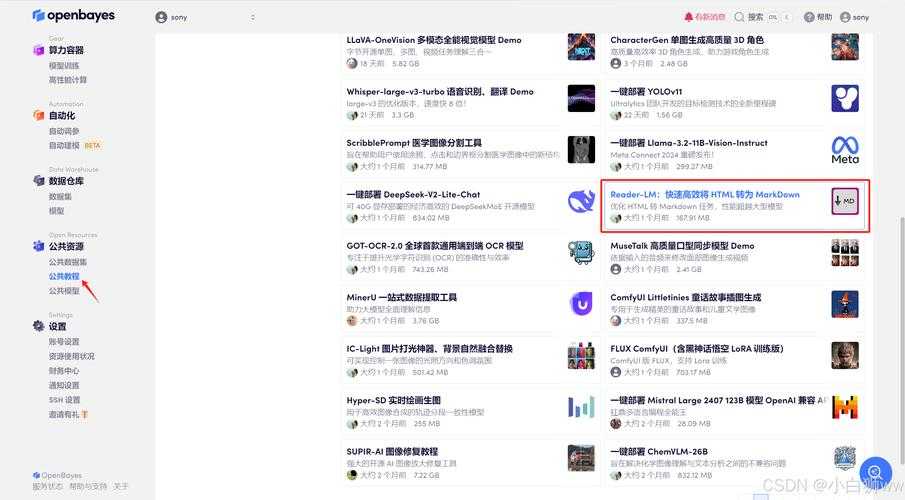Click the notification bell icon
The height and width of the screenshot is (500, 905).
[688, 17]
